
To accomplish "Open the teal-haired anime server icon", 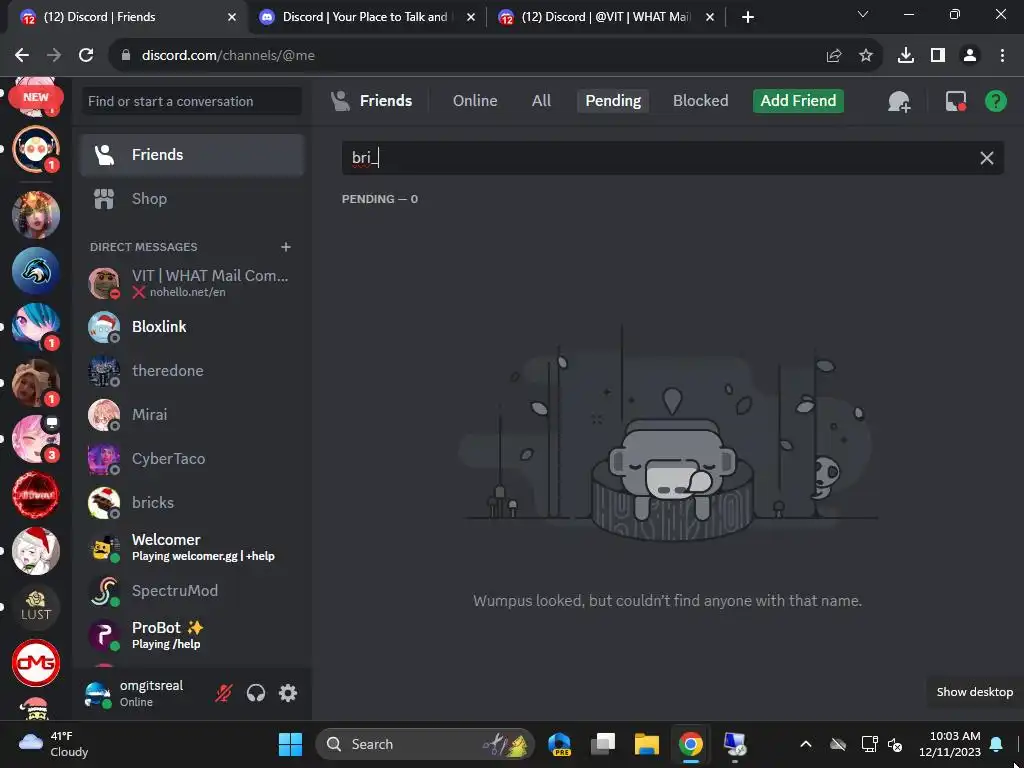I will point(36,327).
